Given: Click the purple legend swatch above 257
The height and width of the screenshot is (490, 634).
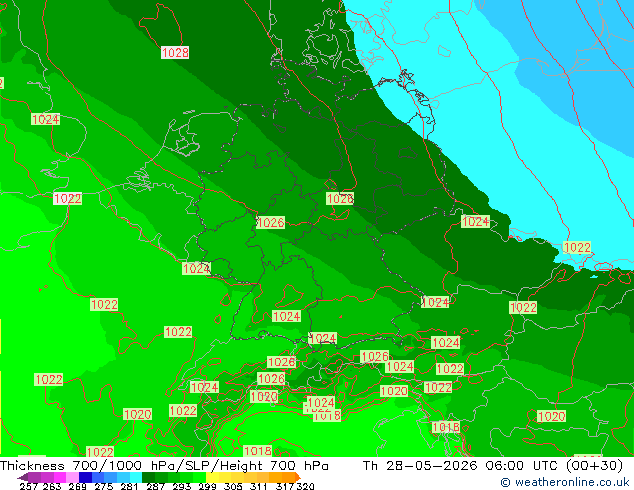Looking at the screenshot, I should (34, 477).
